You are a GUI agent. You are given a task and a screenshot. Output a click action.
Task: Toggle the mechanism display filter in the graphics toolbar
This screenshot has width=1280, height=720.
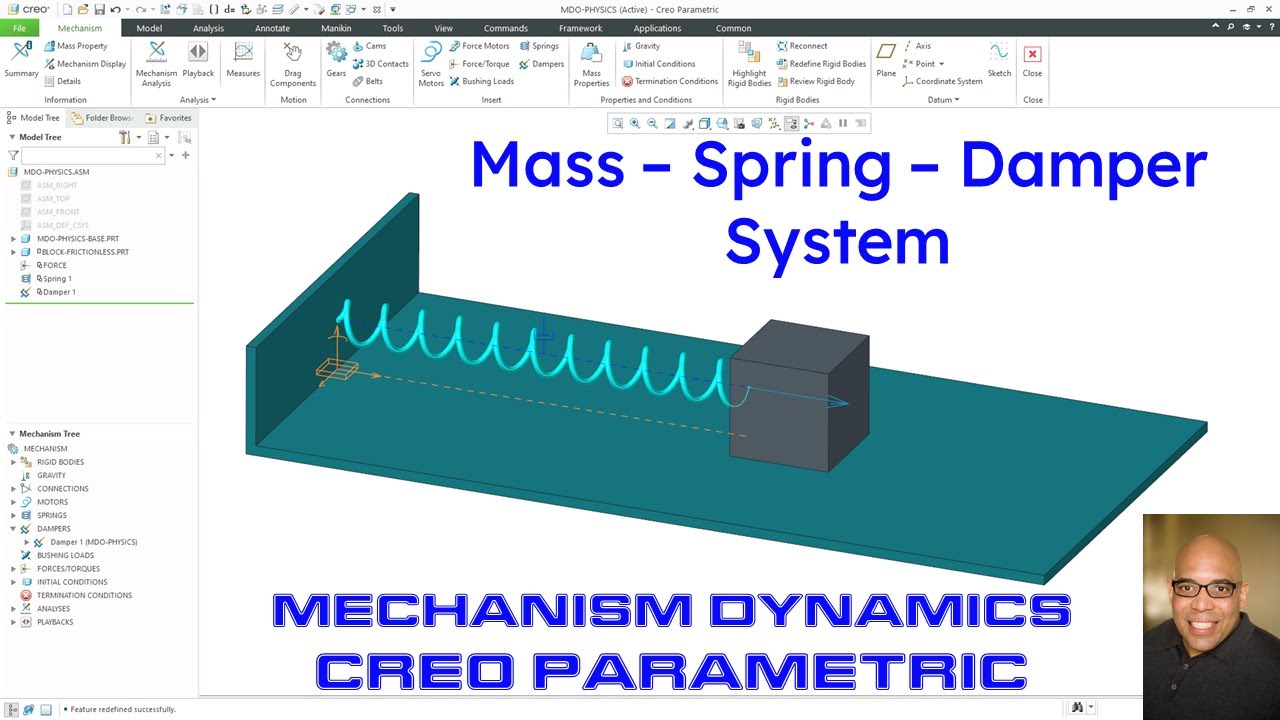point(791,123)
